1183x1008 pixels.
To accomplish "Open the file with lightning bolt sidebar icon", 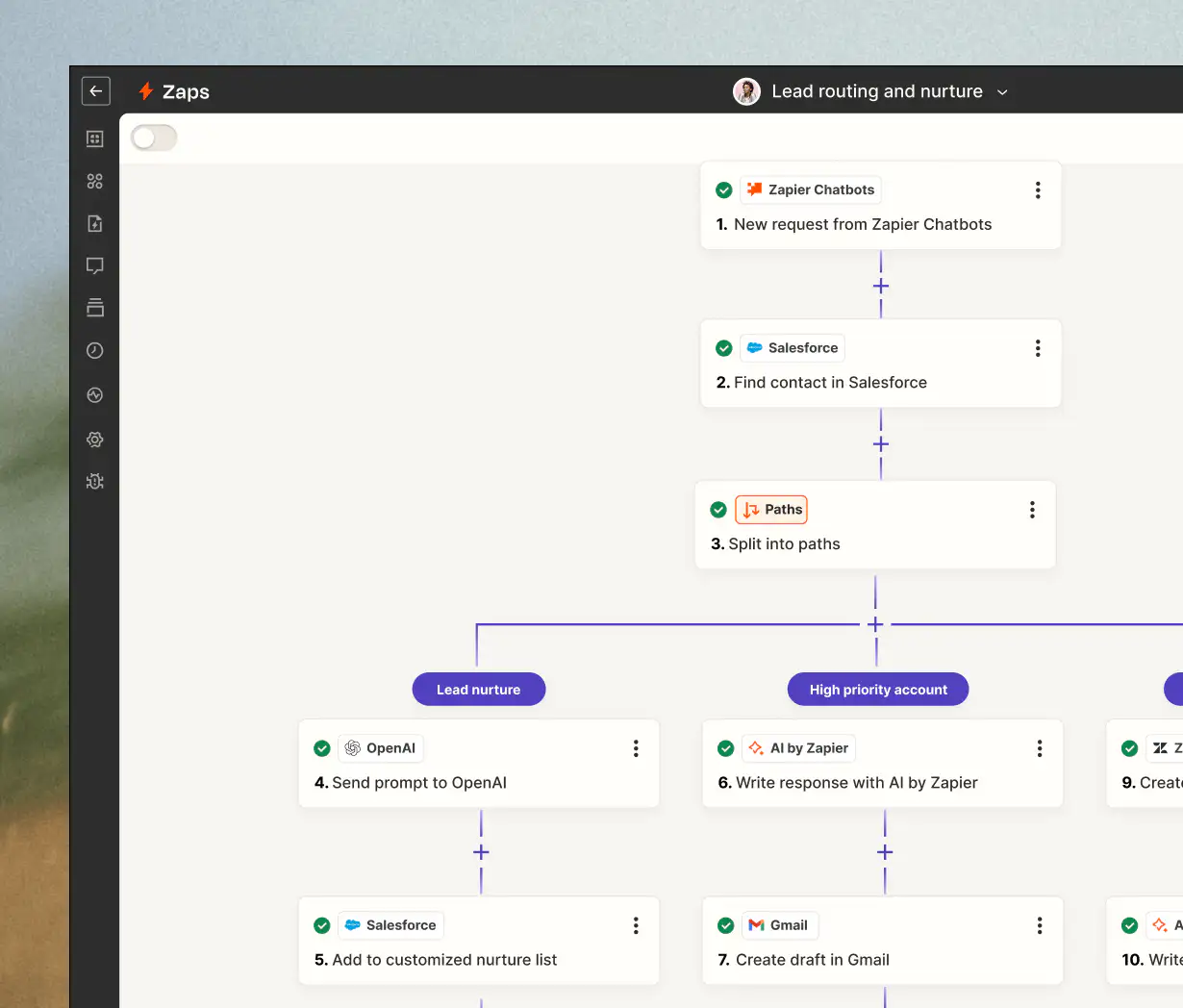I will [x=94, y=223].
